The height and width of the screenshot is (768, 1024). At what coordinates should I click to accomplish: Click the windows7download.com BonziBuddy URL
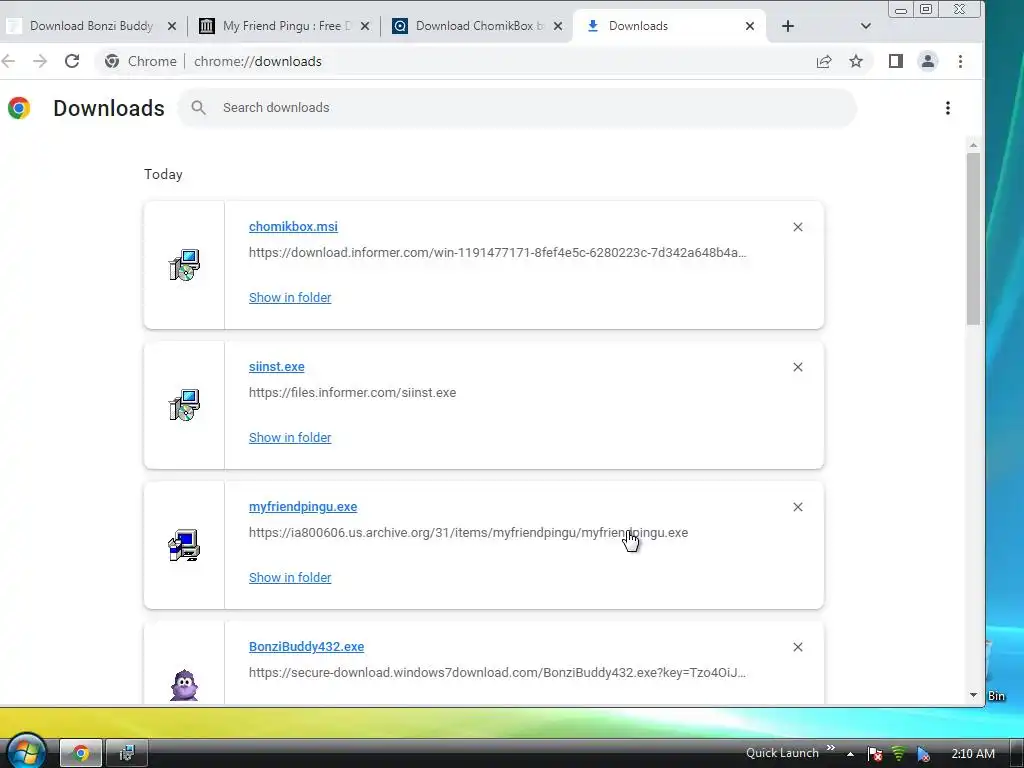coord(497,673)
